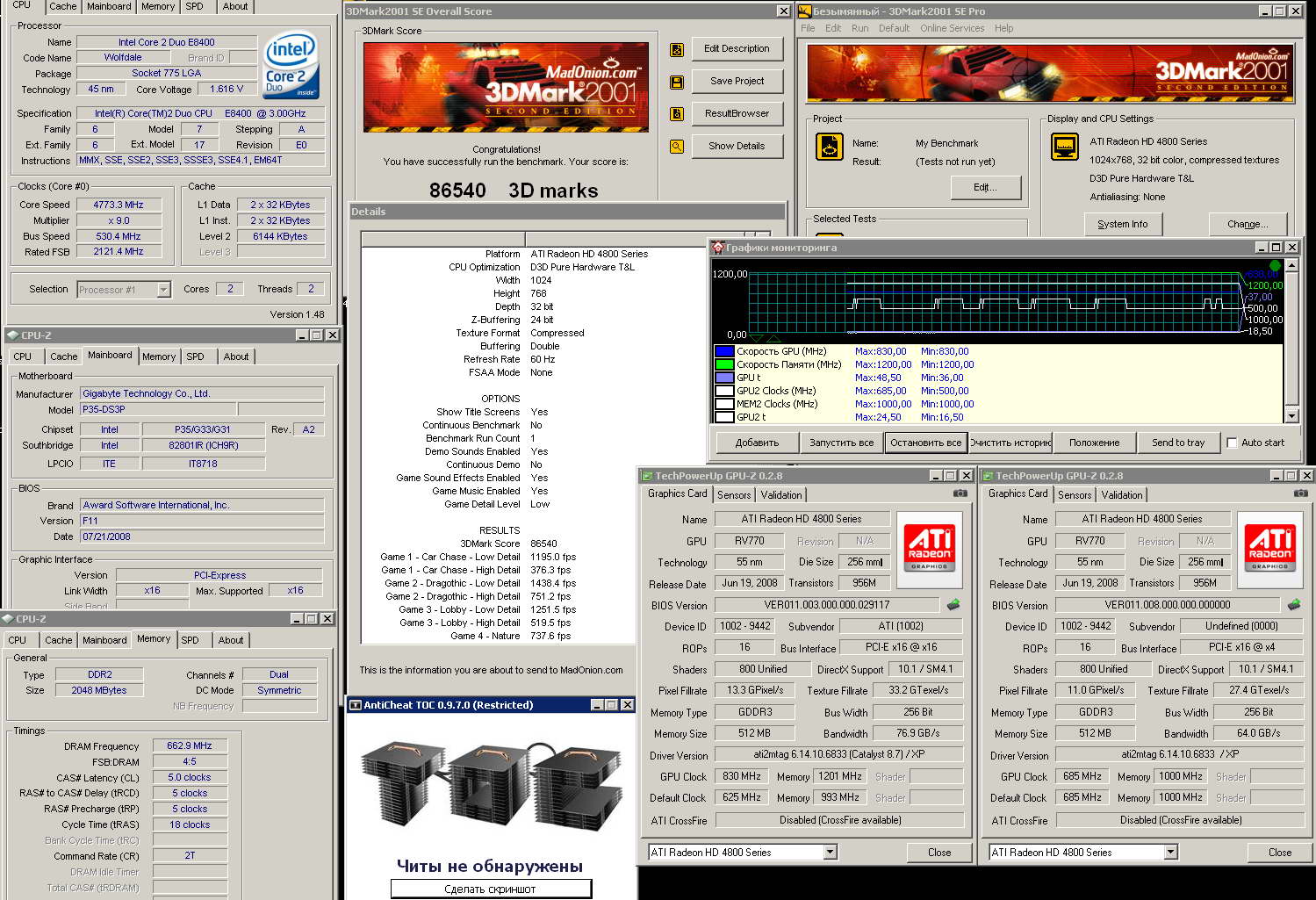Click the blue Скорость GPU color swatch

724,351
